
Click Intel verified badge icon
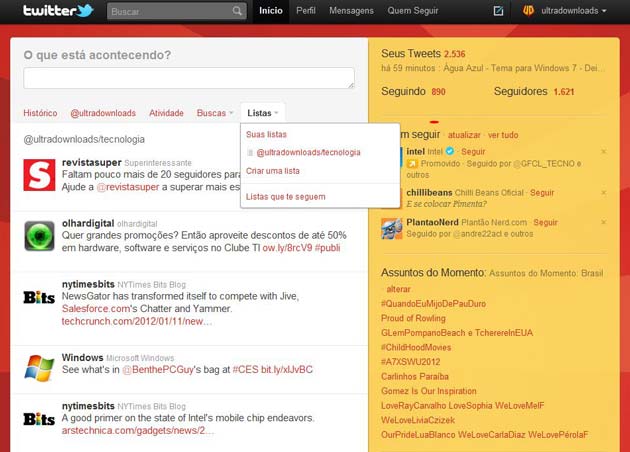(x=450, y=151)
